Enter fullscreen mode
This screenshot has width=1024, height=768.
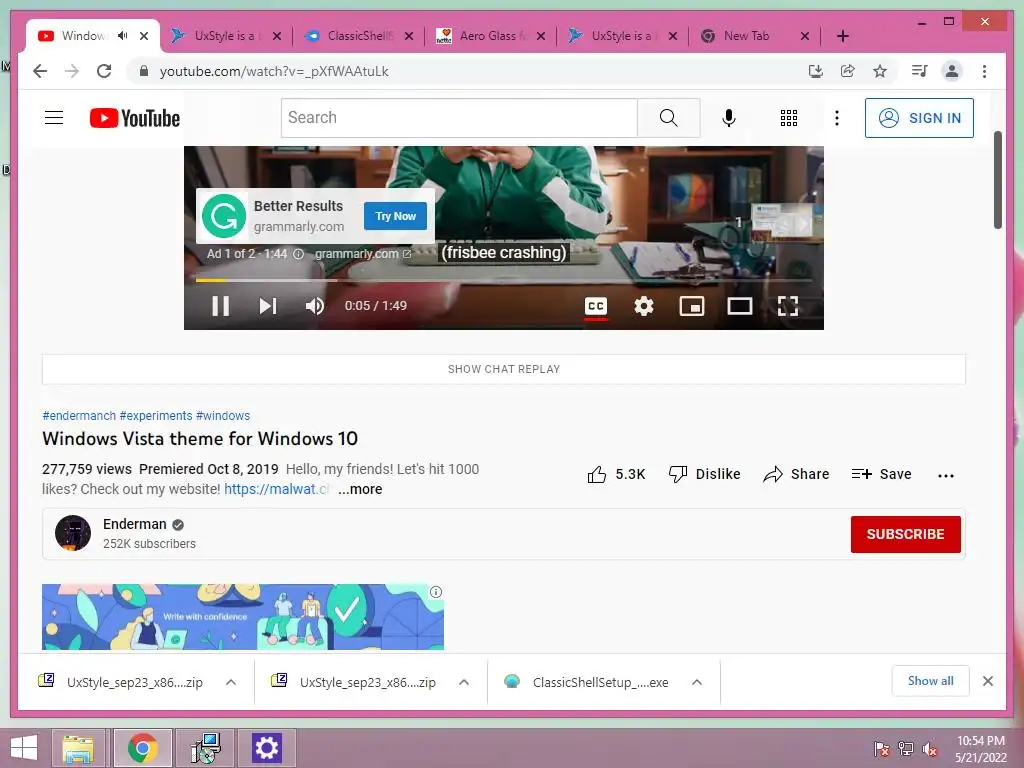[x=788, y=306]
